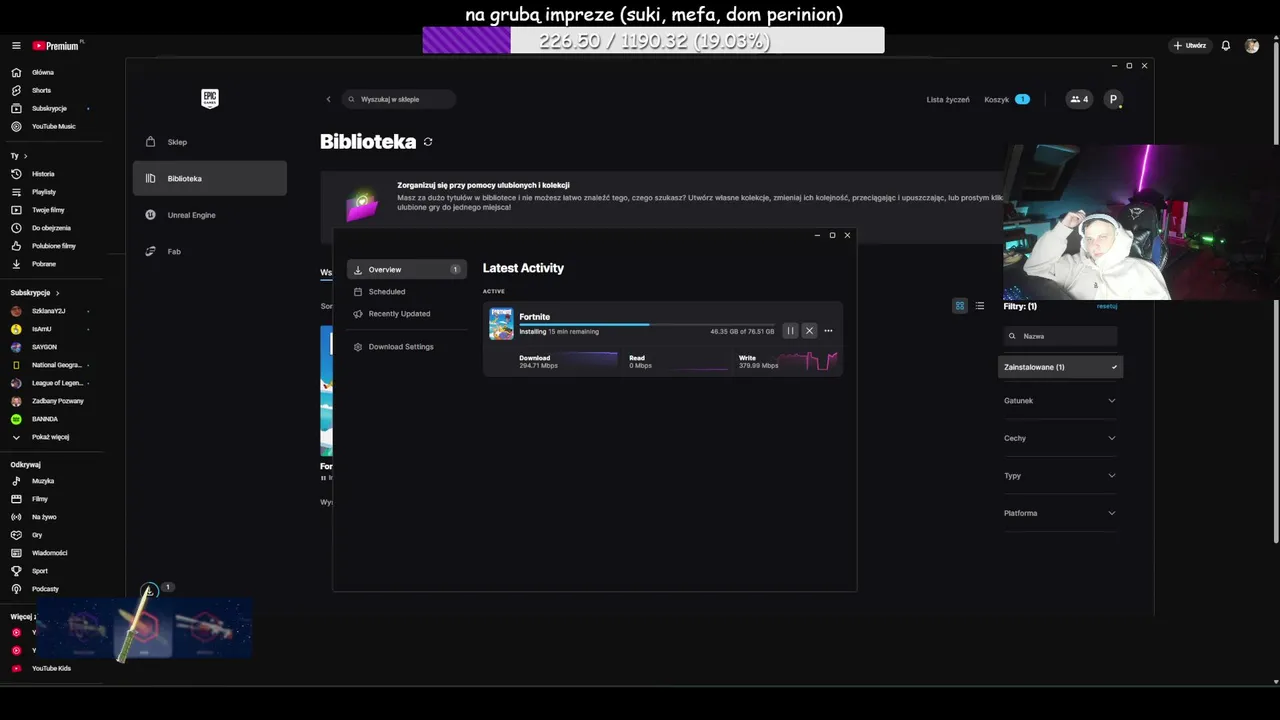Pause the Fortnite installation

(790, 331)
